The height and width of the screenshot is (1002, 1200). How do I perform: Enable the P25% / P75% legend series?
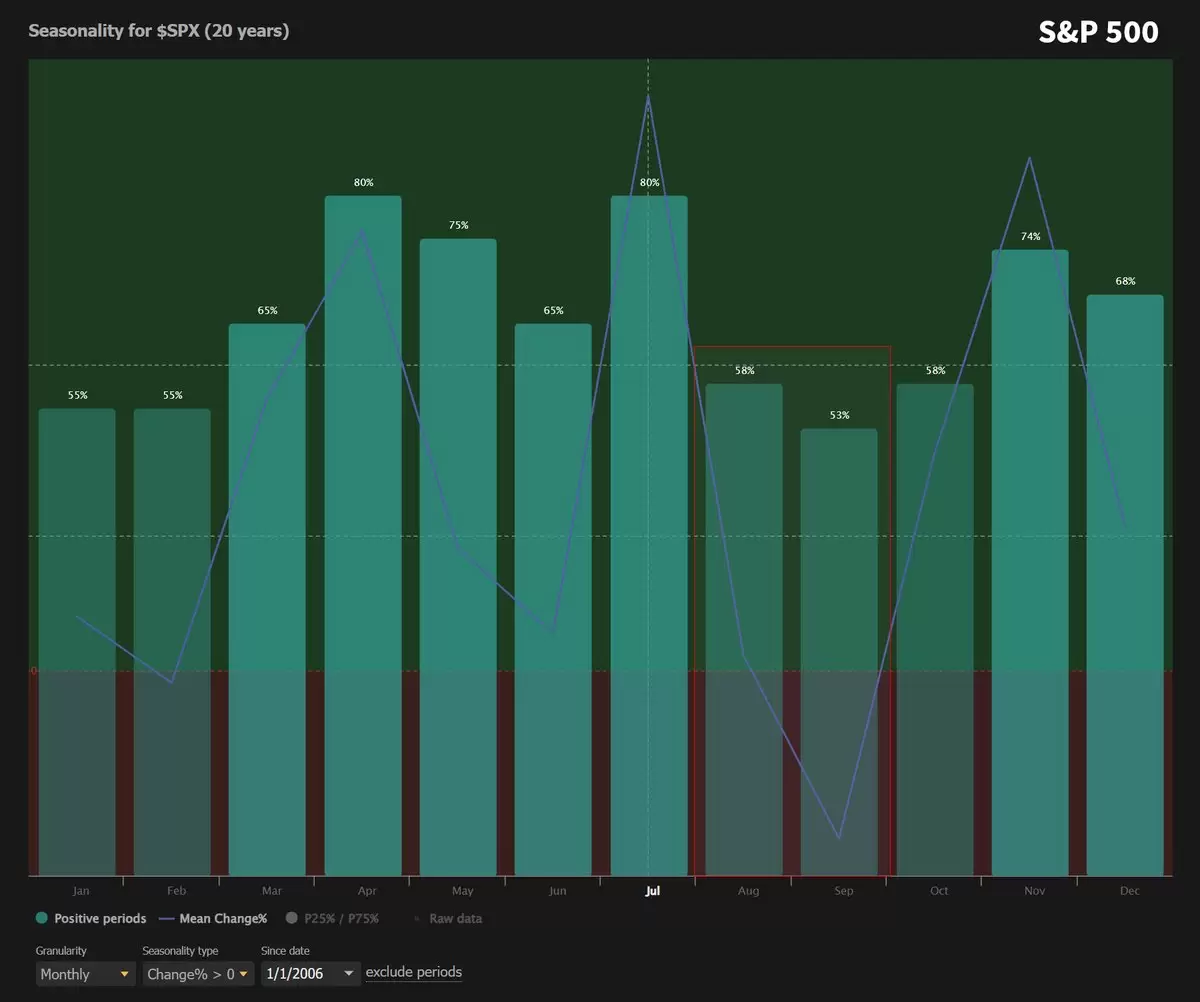[x=333, y=918]
